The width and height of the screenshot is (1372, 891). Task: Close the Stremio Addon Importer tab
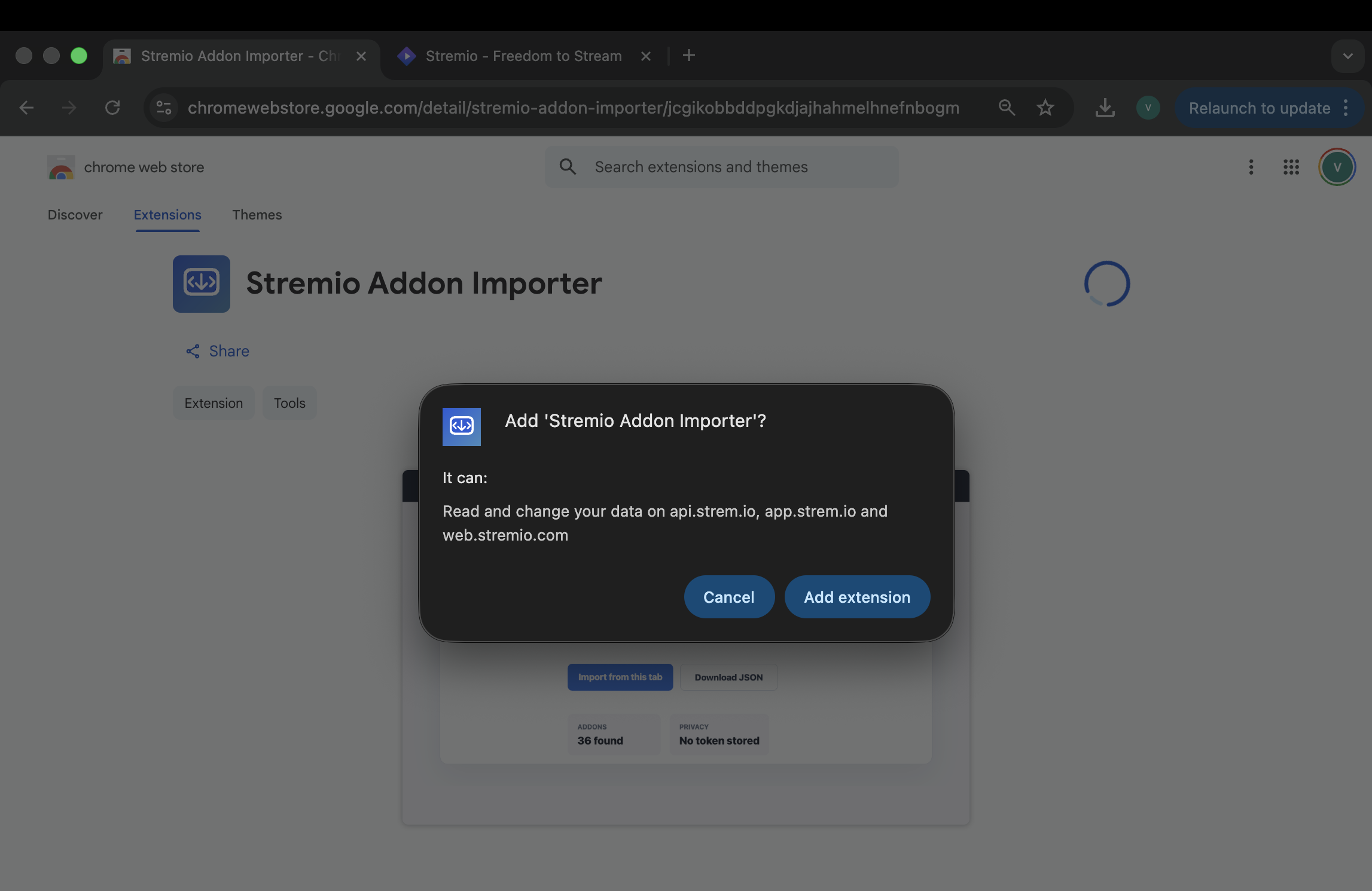361,56
